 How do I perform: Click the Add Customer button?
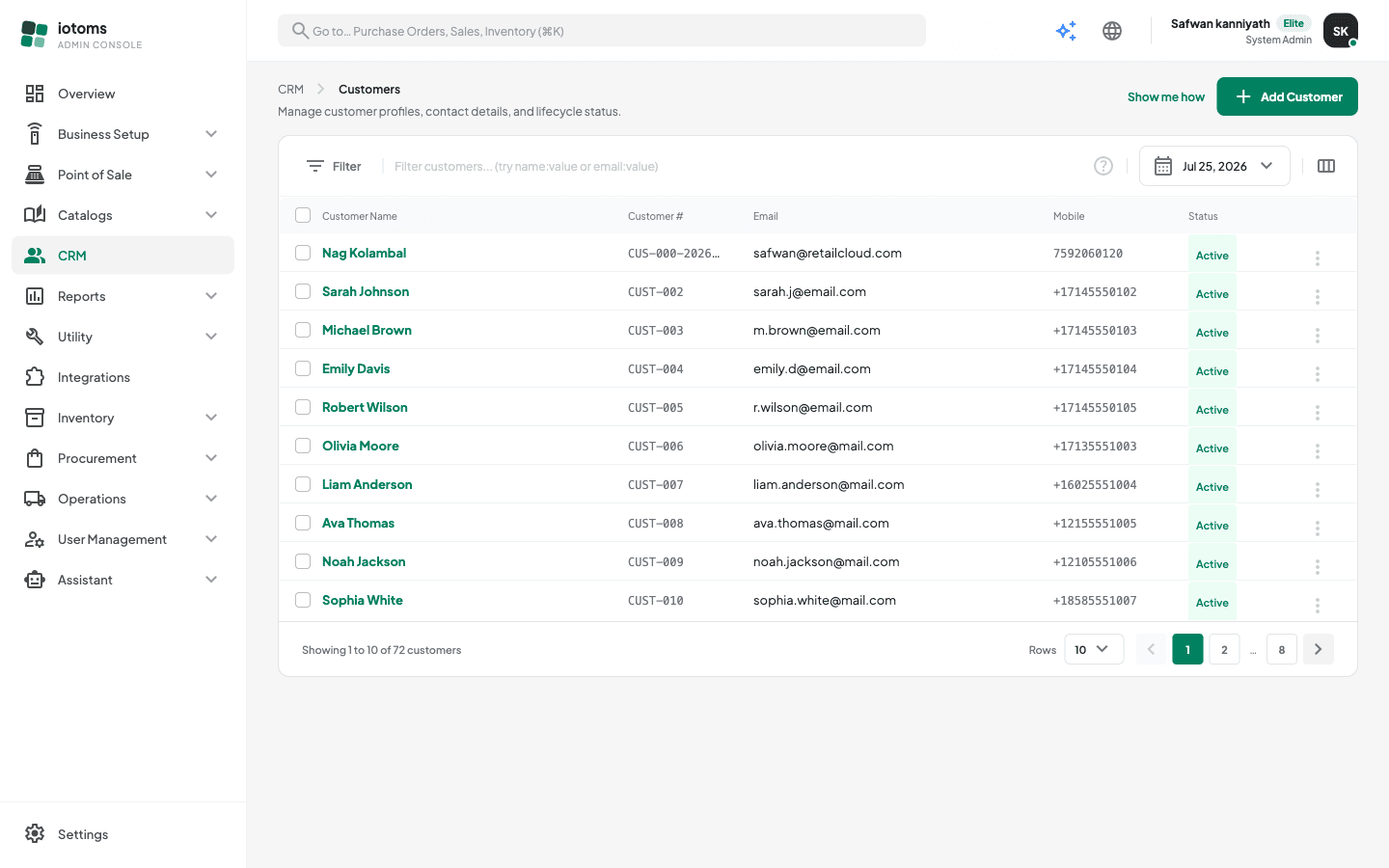(x=1287, y=96)
